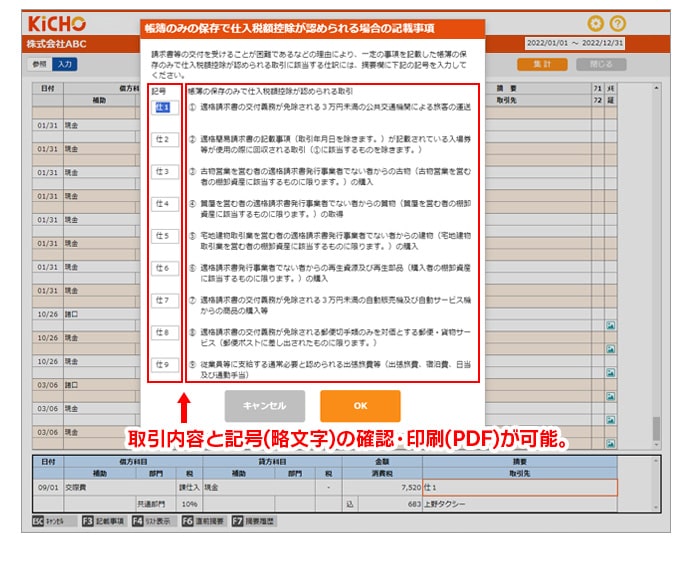693x563 pixels.
Task: Click the fiscal period 2022/01/01～2022/12/31 field
Action: pyautogui.click(x=575, y=43)
